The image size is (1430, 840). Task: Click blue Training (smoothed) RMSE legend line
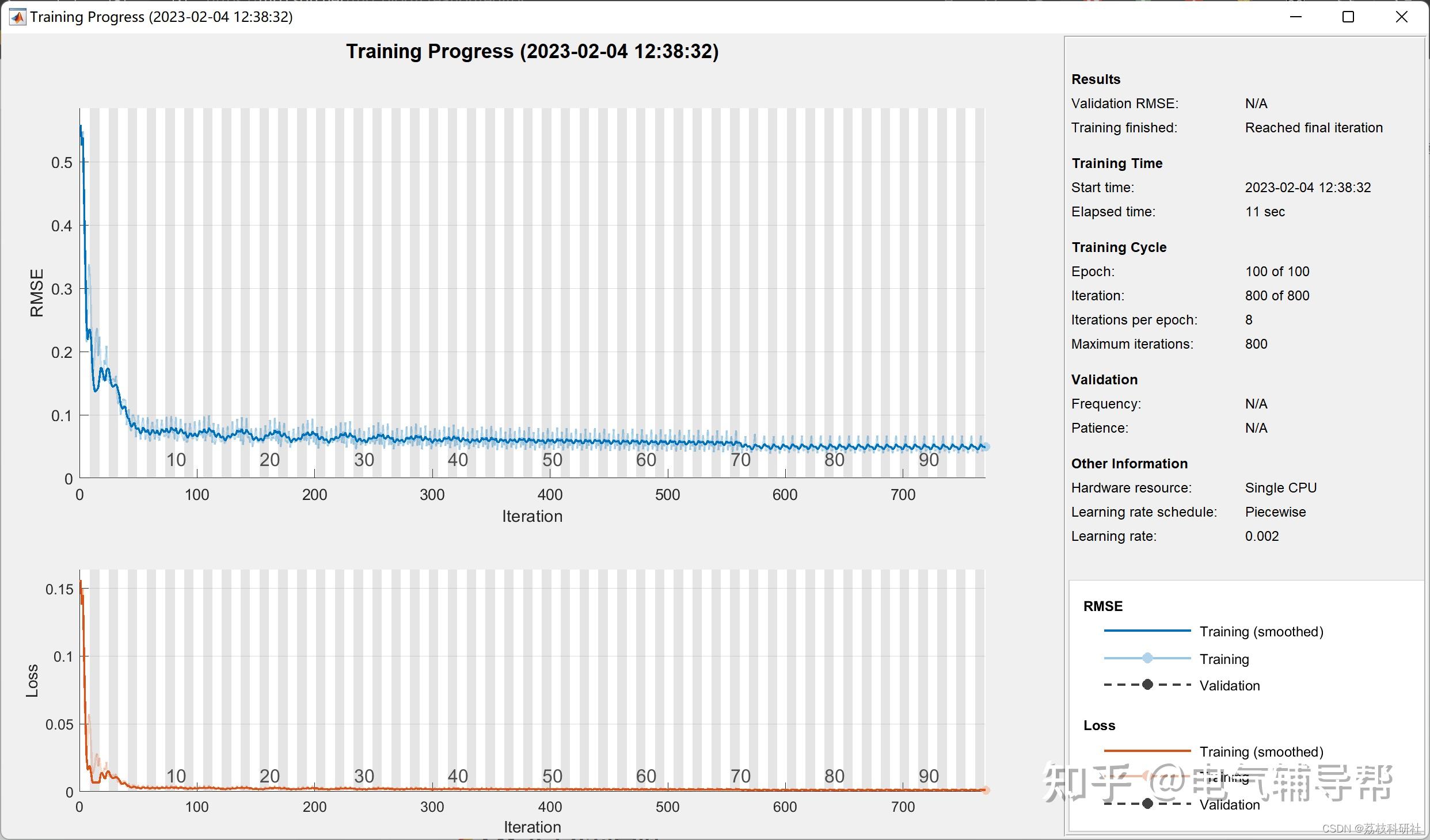coord(1147,631)
